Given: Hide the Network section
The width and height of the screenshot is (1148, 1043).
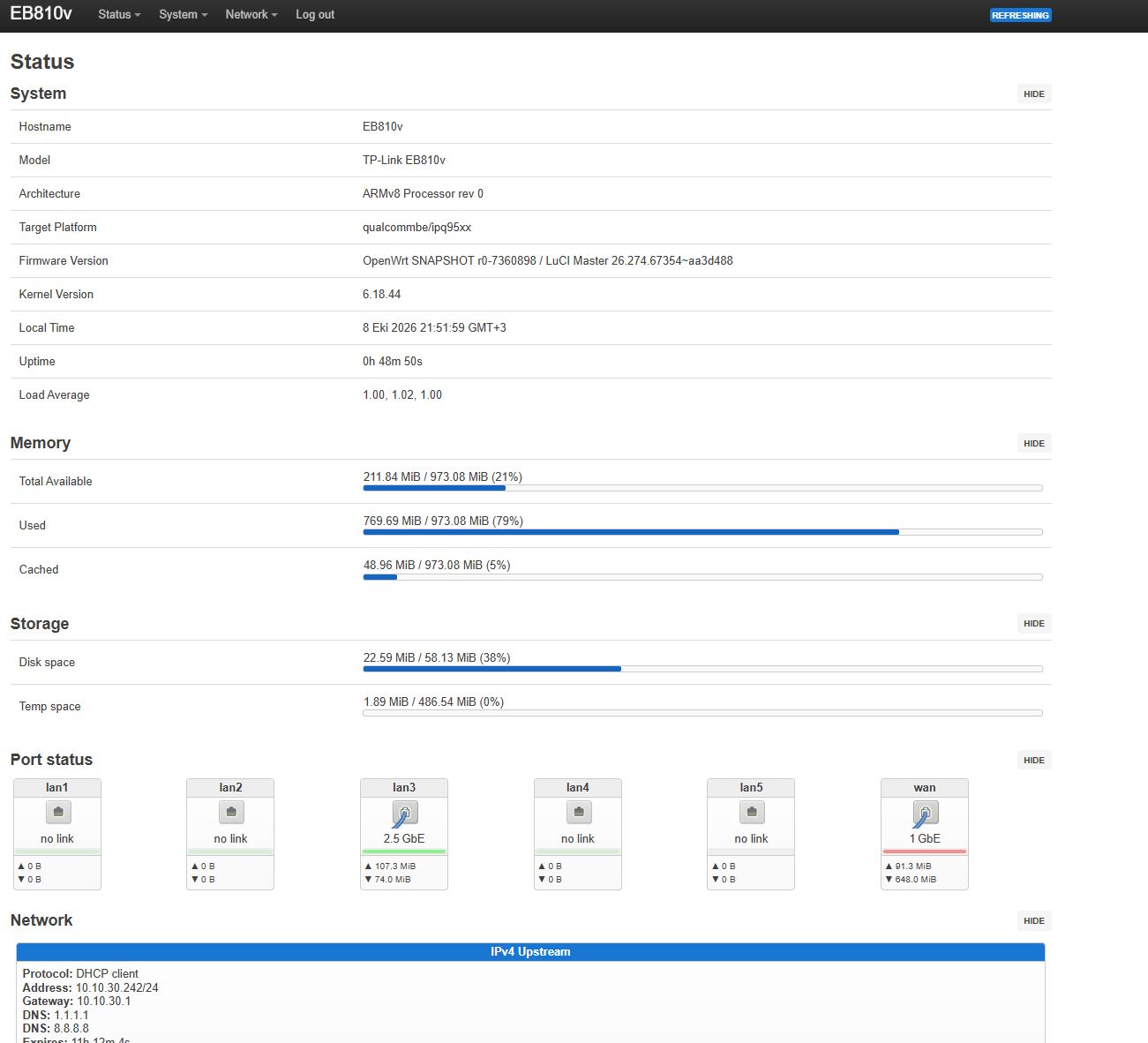Looking at the screenshot, I should 1034,921.
